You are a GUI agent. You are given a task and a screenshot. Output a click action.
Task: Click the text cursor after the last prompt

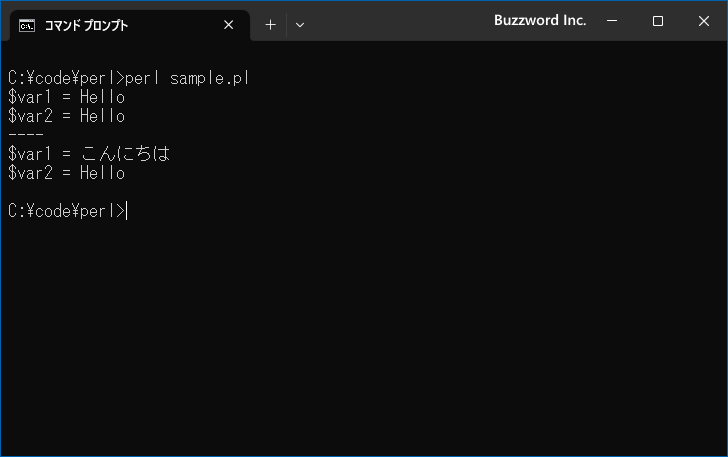click(x=127, y=211)
